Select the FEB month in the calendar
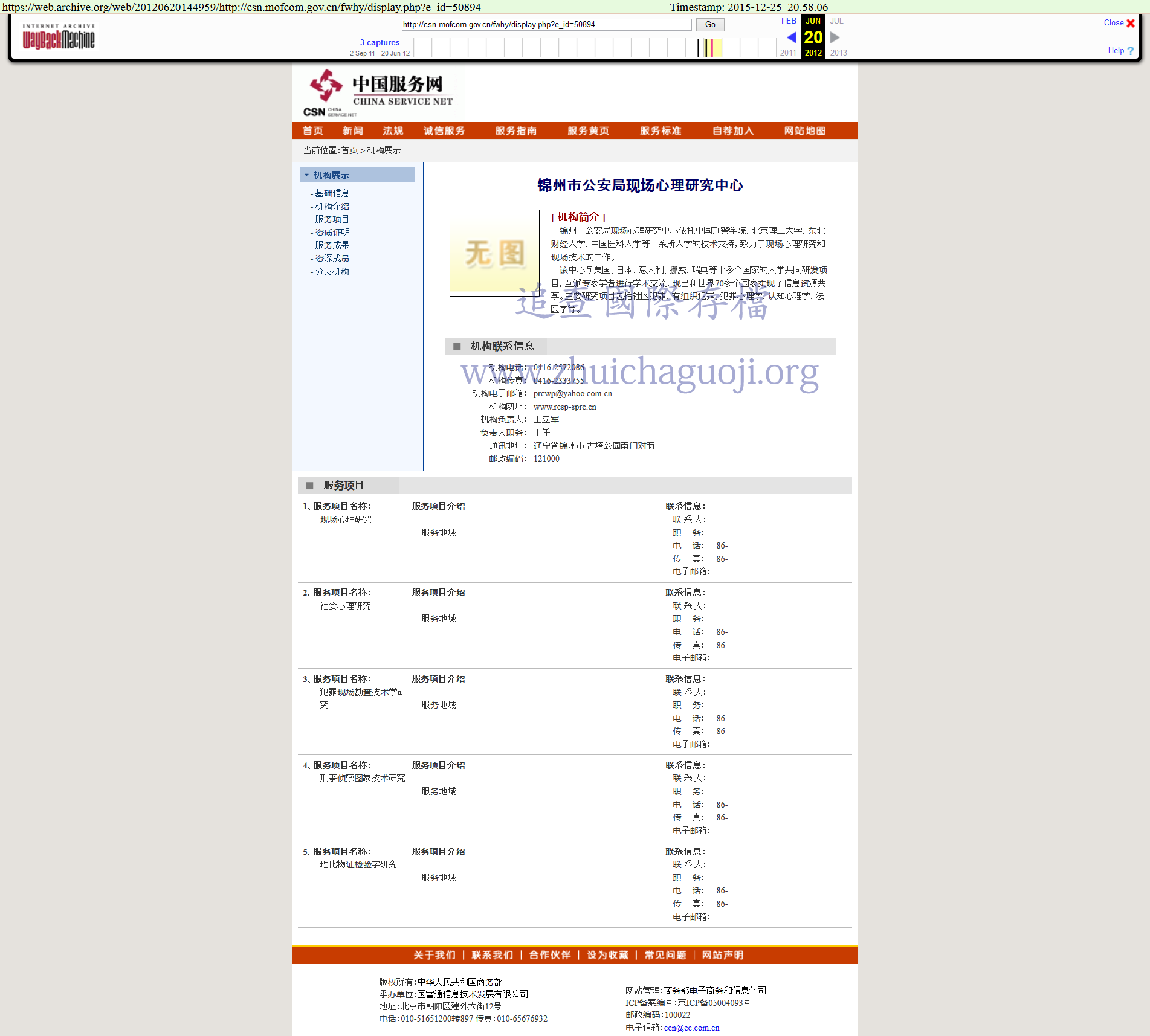The width and height of the screenshot is (1150, 1036). click(x=789, y=21)
